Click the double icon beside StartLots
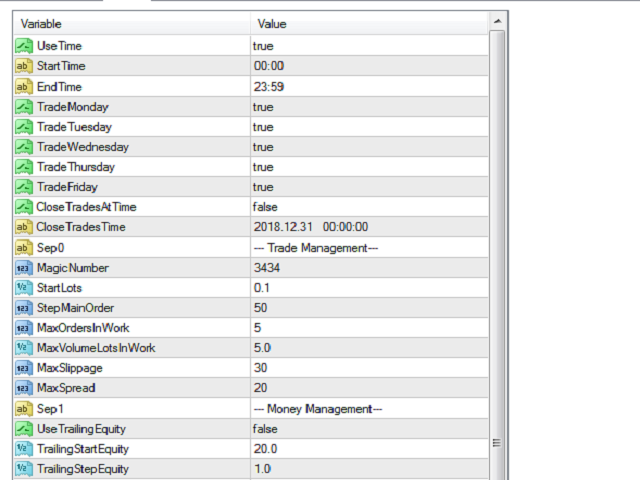The height and width of the screenshot is (480, 640). pyautogui.click(x=24, y=288)
